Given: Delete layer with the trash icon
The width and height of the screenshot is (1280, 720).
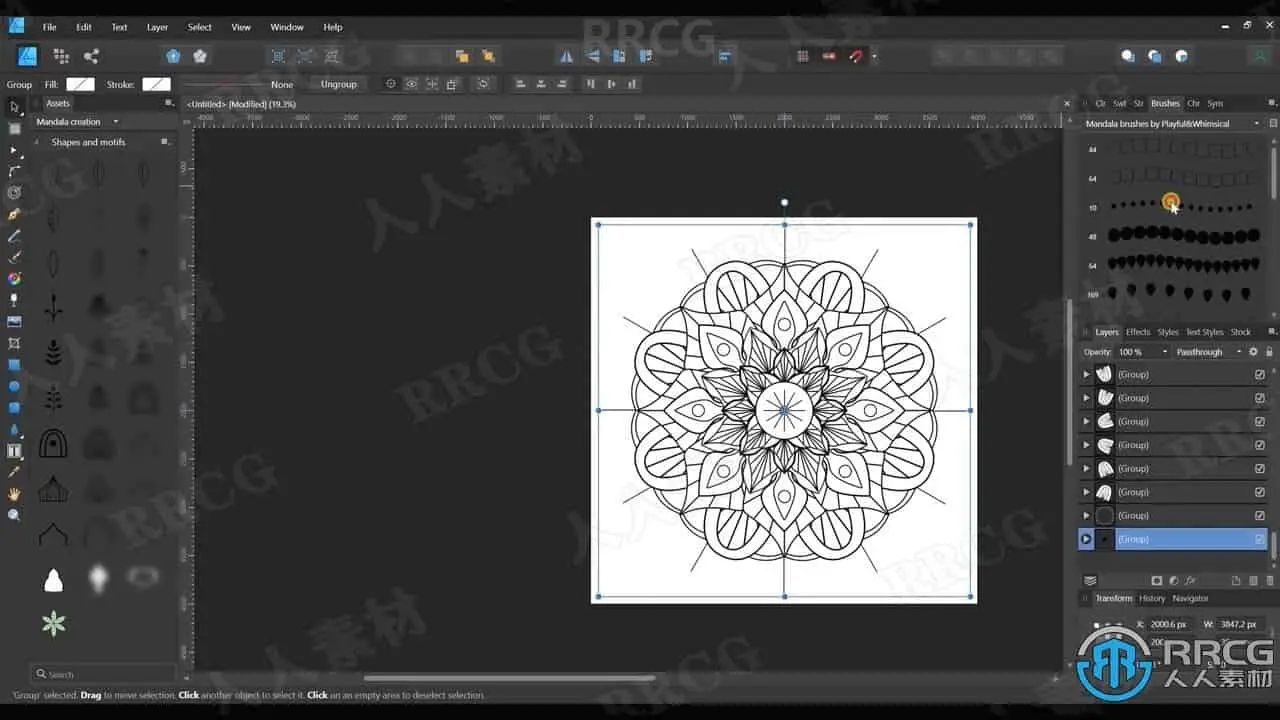Looking at the screenshot, I should (1270, 580).
